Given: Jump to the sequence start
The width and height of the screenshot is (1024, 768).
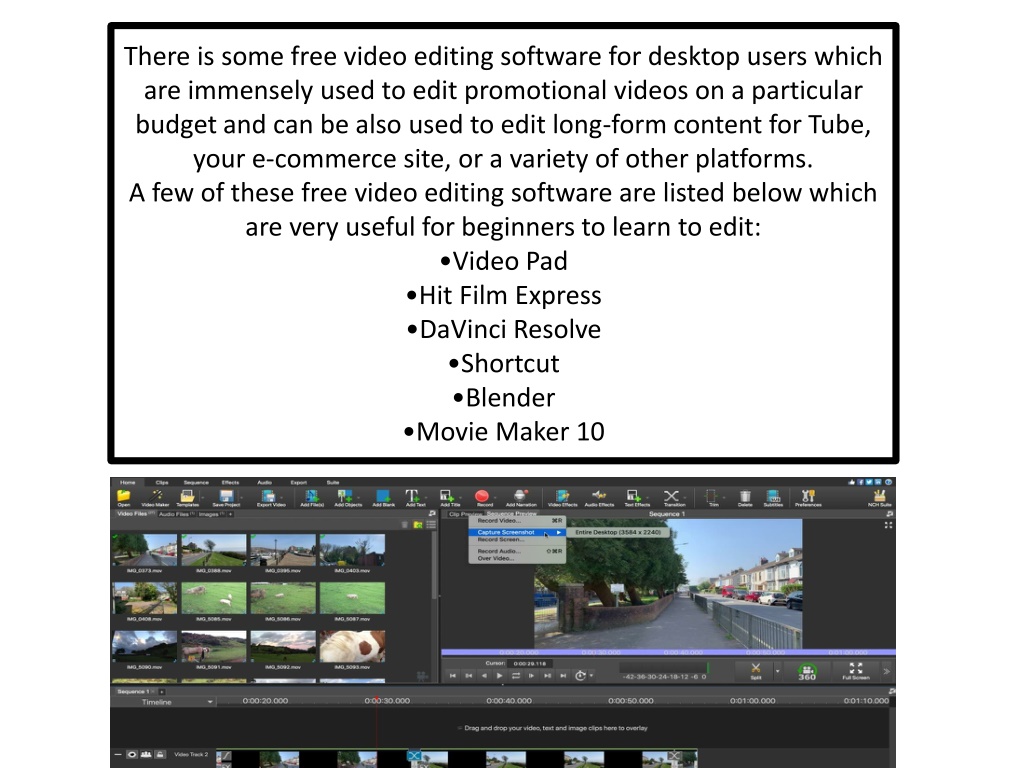Looking at the screenshot, I should (453, 675).
